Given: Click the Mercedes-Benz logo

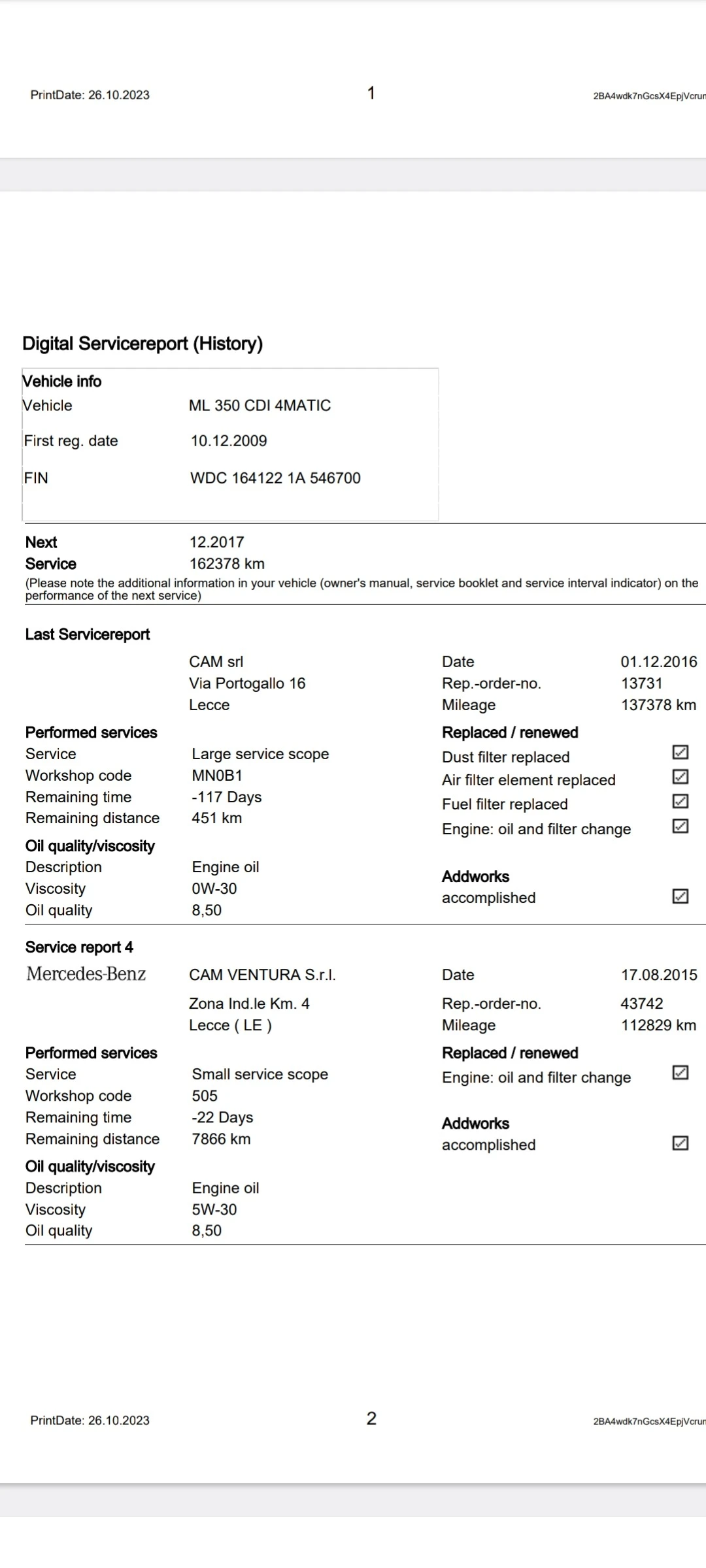Looking at the screenshot, I should point(86,974).
